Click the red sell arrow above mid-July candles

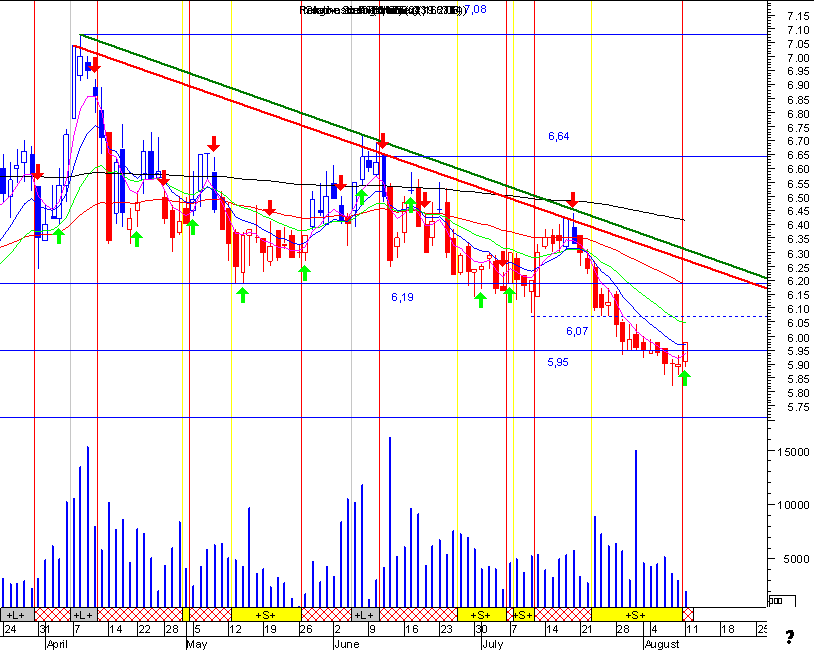coord(572,200)
